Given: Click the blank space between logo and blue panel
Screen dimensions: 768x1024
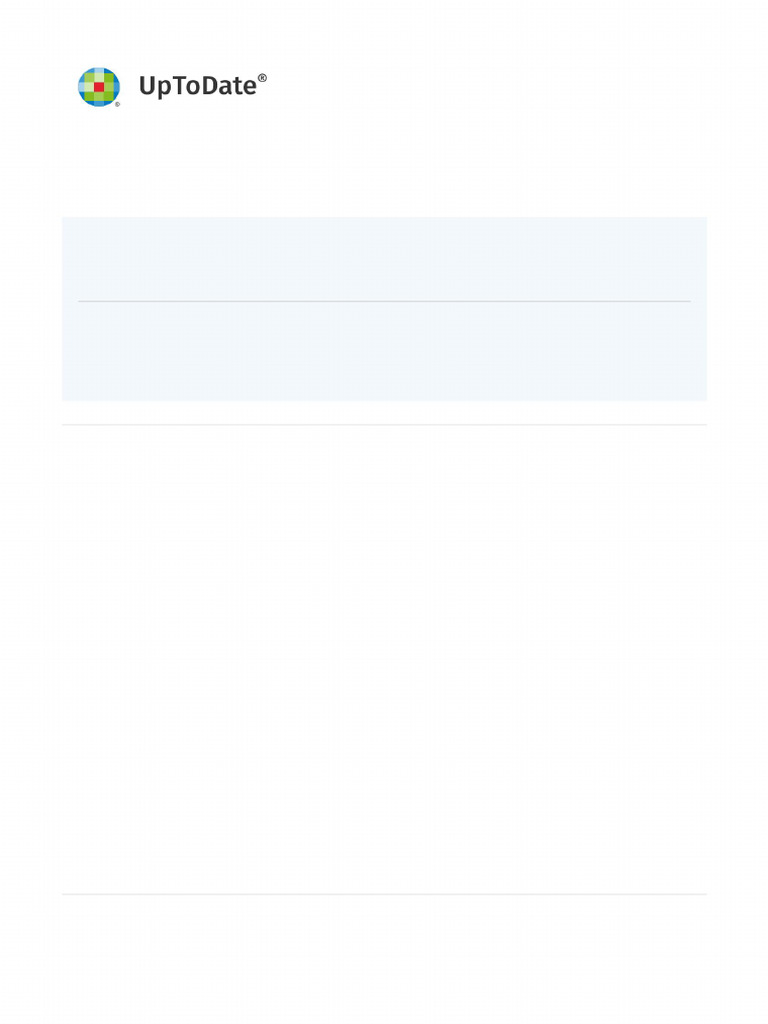Looking at the screenshot, I should click(x=384, y=163).
